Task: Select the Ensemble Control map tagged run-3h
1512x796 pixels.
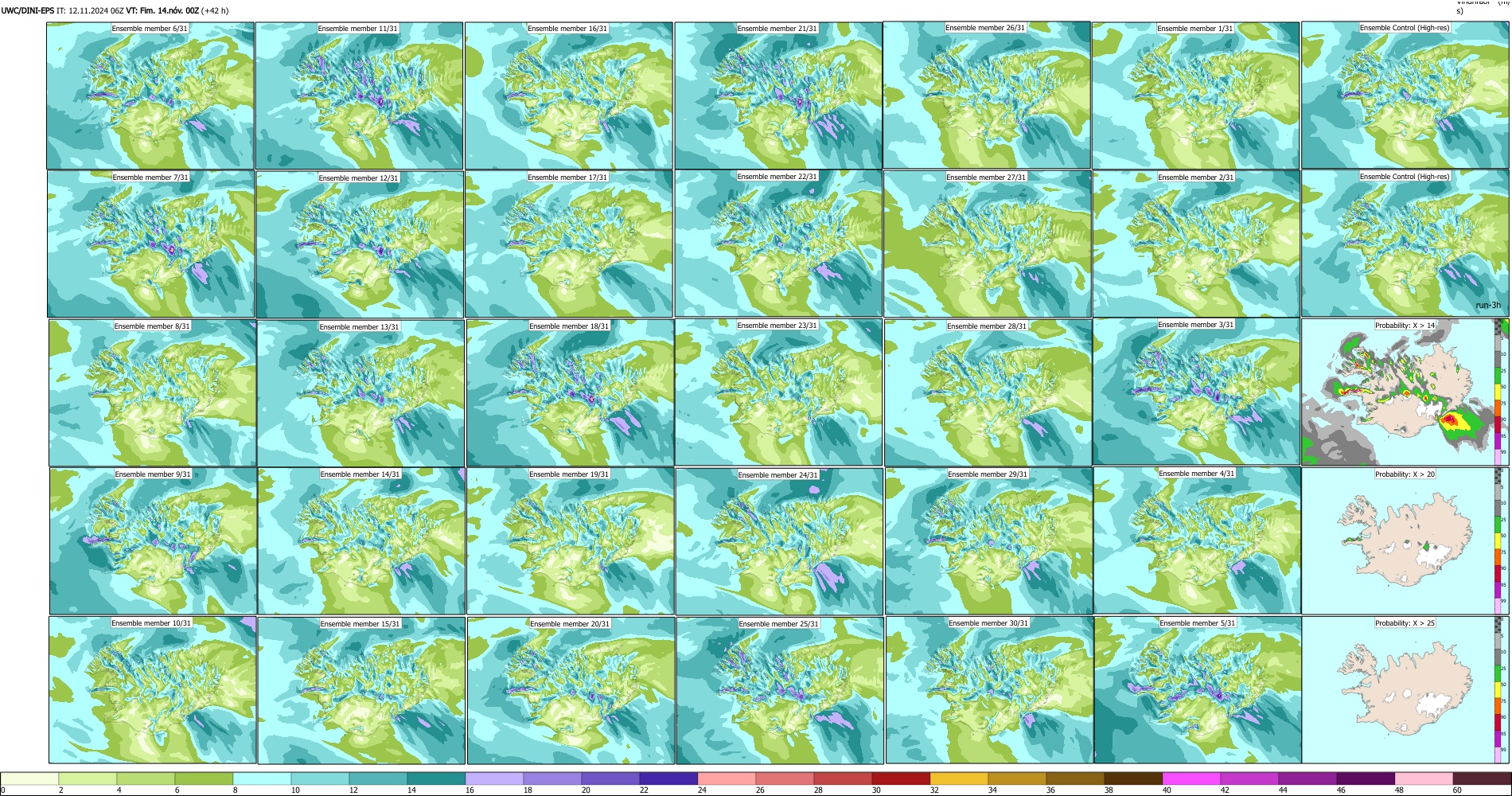Action: click(x=1405, y=244)
